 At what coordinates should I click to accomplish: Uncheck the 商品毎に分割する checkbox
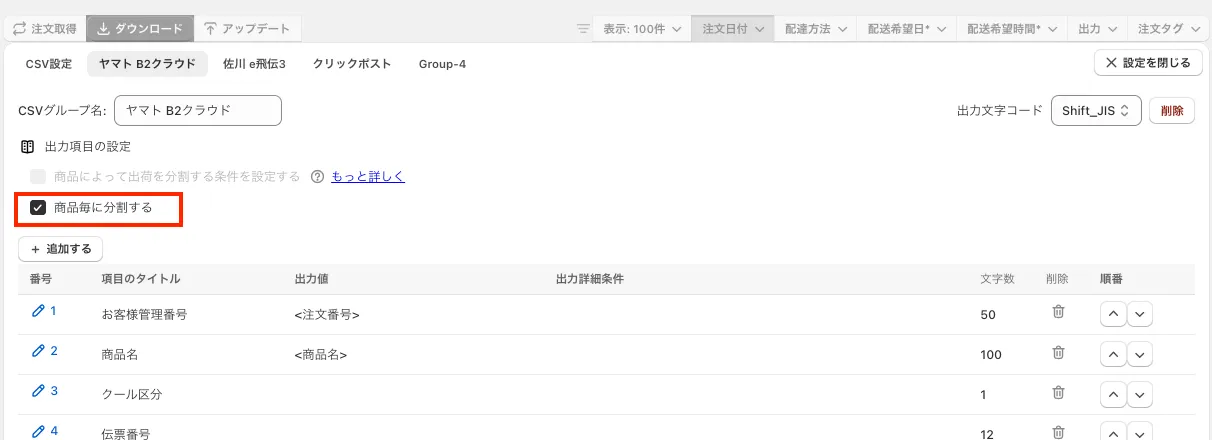38,208
